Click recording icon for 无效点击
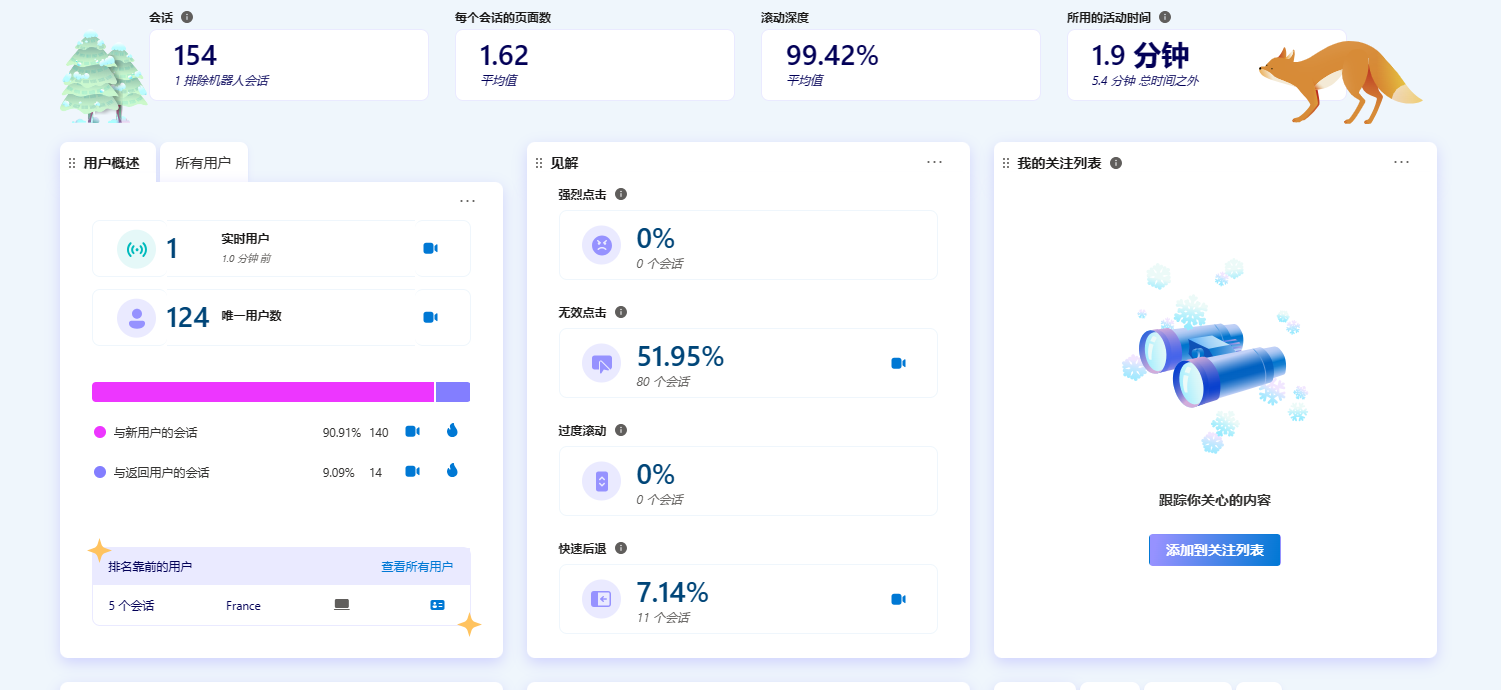 click(x=898, y=363)
